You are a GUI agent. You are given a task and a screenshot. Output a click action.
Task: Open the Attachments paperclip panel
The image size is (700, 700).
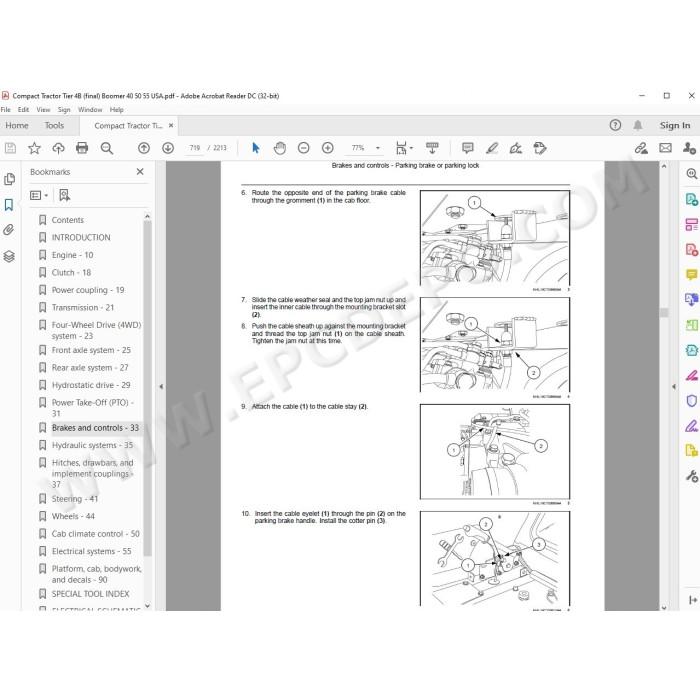(x=9, y=230)
